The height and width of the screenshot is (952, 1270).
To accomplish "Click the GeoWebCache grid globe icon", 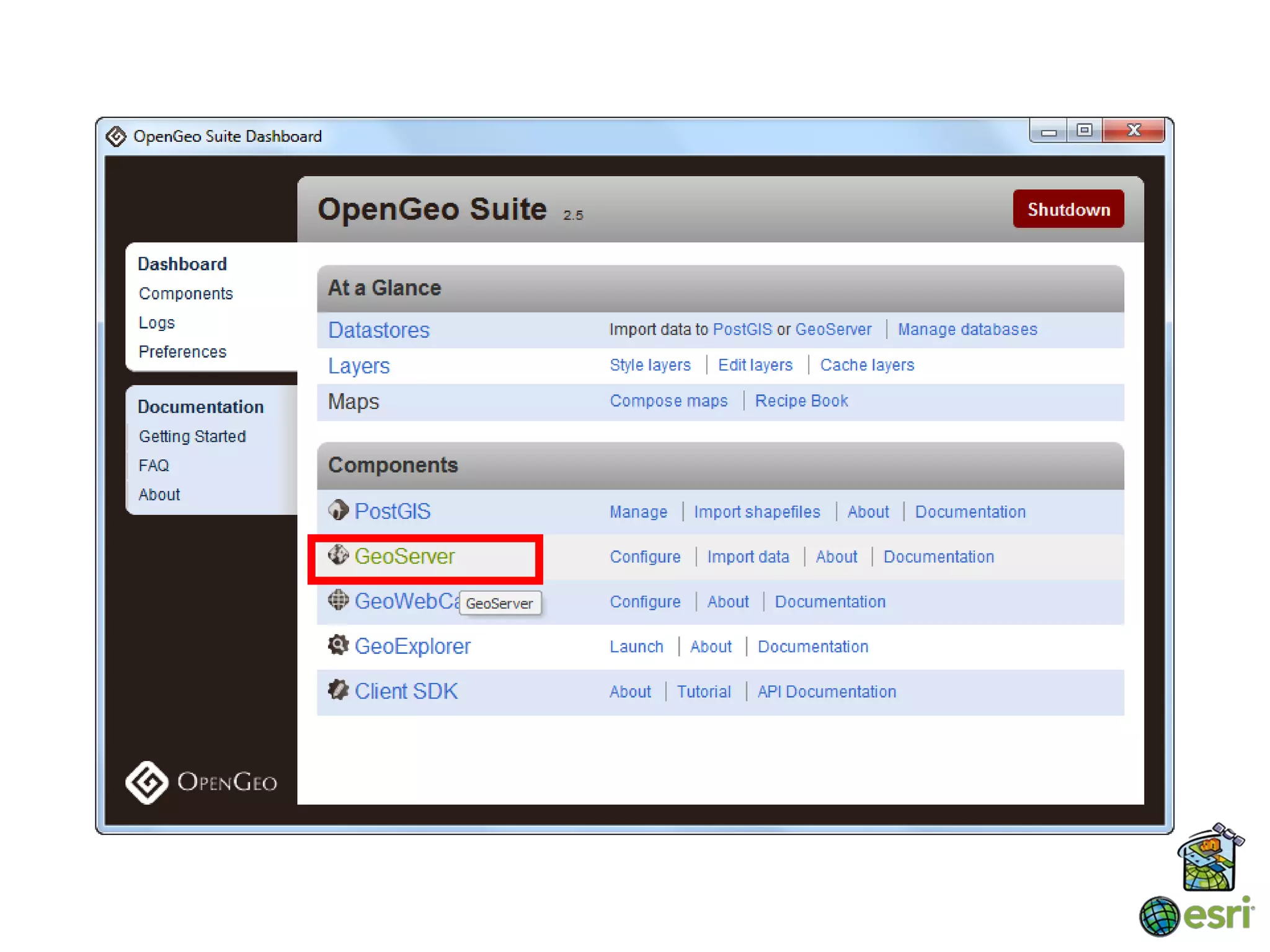I will [338, 600].
